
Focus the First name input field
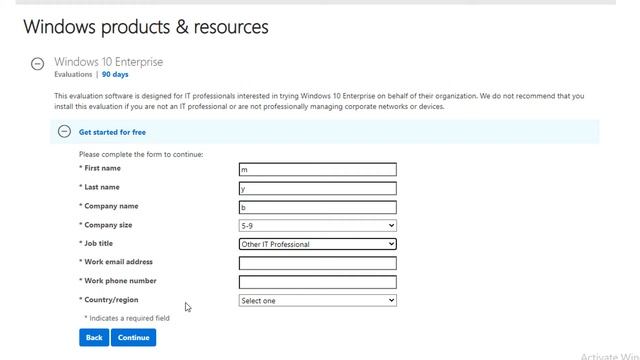coord(318,169)
